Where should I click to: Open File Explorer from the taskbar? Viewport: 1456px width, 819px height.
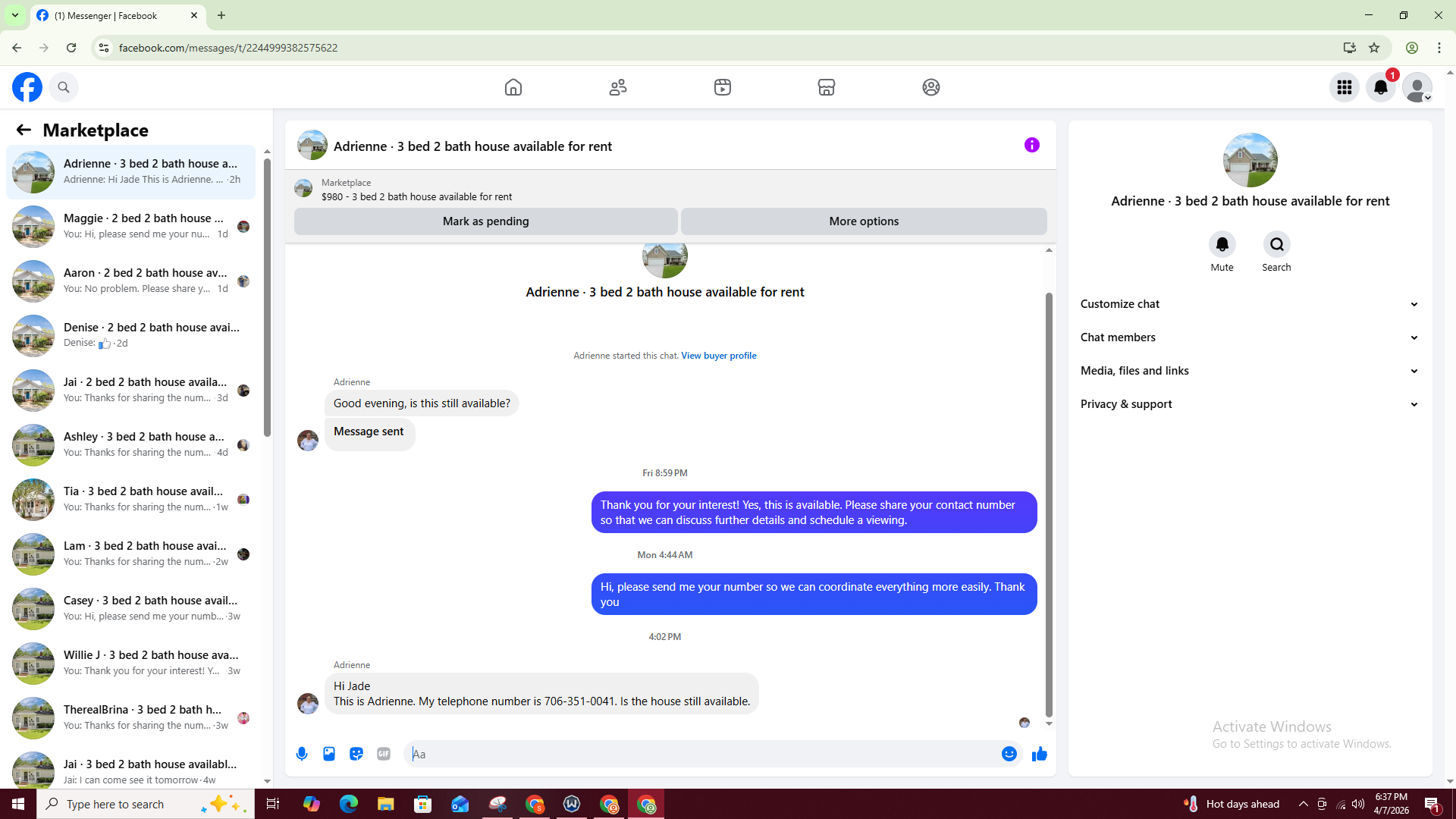click(386, 804)
